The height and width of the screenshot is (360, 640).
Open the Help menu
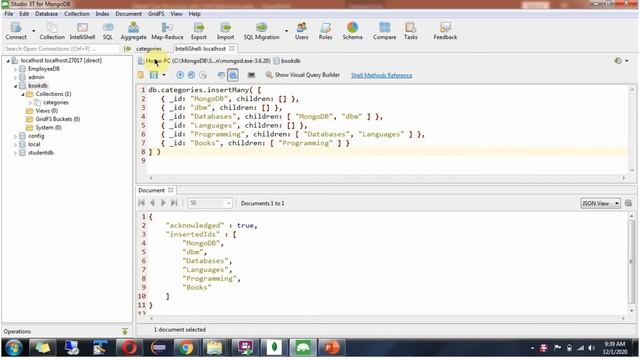pos(194,13)
